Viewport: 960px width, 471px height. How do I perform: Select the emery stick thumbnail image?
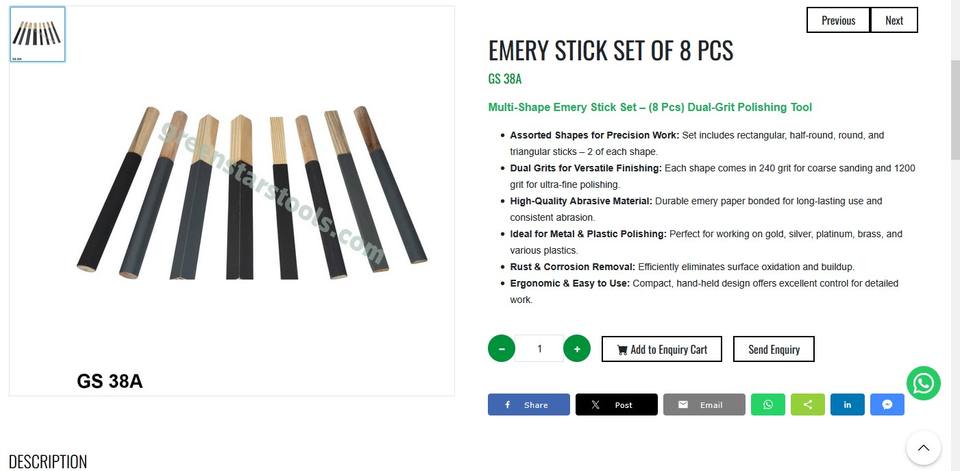tap(38, 35)
